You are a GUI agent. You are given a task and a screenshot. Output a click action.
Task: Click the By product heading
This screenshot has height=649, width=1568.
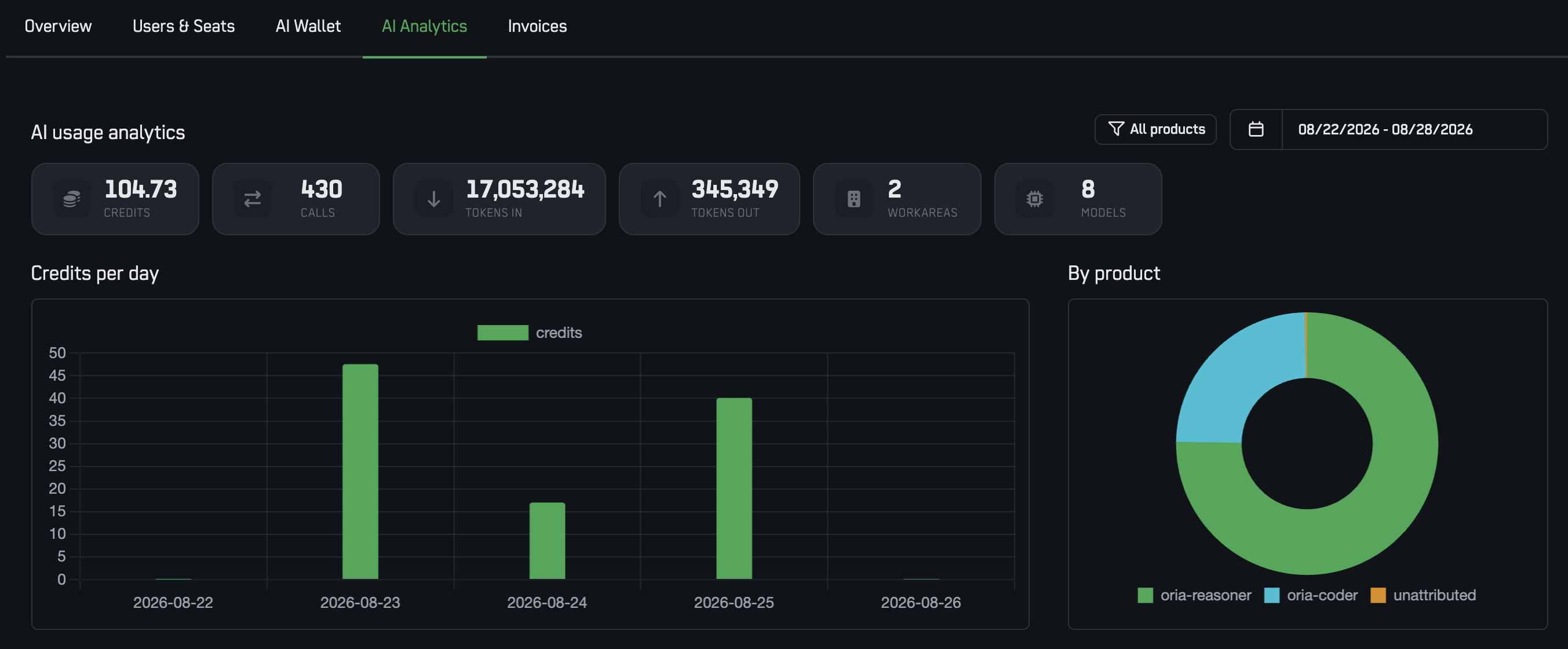pyautogui.click(x=1114, y=274)
